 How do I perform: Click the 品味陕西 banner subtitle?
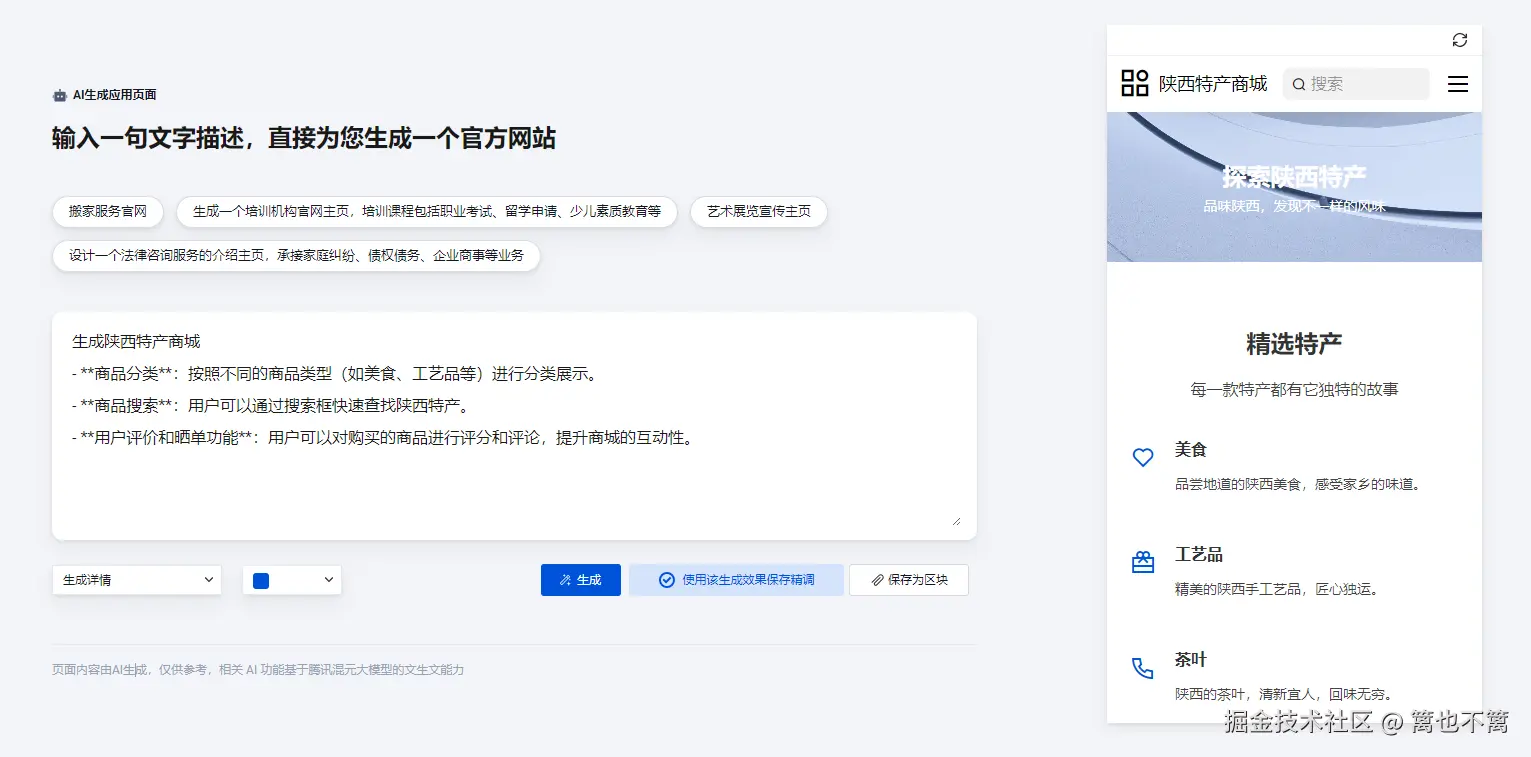point(1294,206)
